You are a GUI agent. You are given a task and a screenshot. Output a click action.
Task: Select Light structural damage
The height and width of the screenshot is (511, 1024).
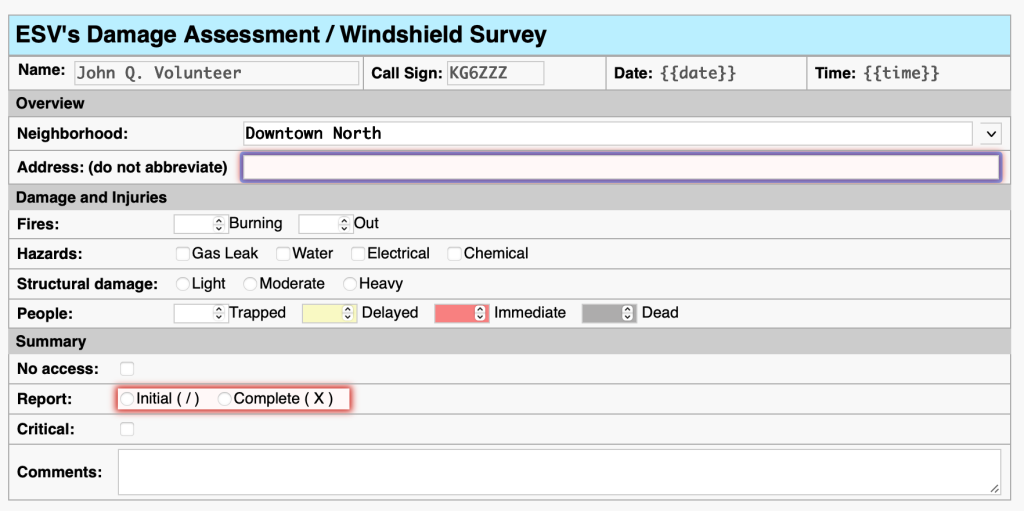[x=183, y=284]
